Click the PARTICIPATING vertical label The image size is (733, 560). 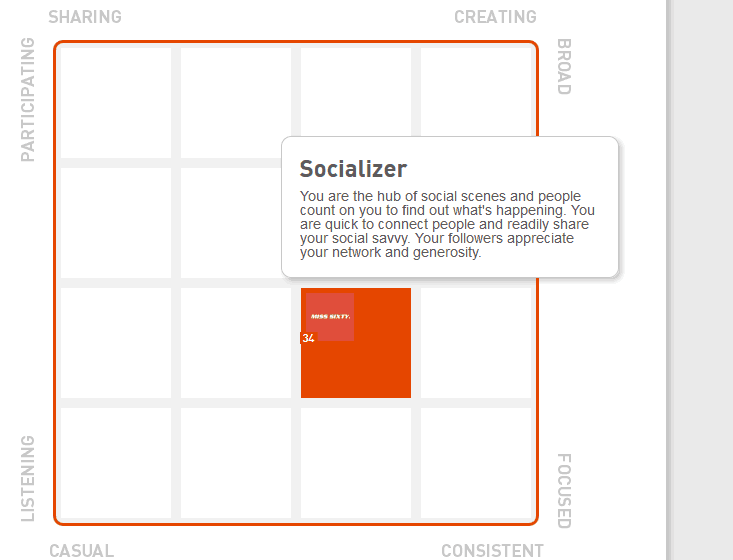tap(28, 100)
